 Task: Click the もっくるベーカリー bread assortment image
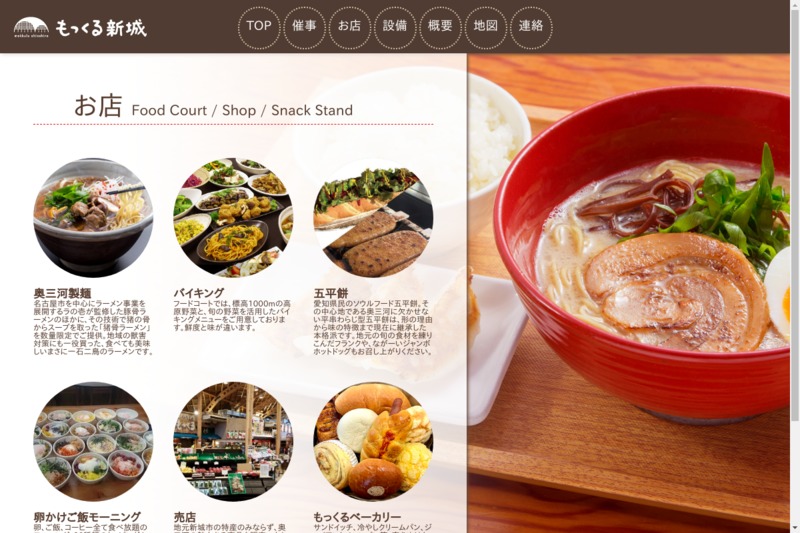373,442
